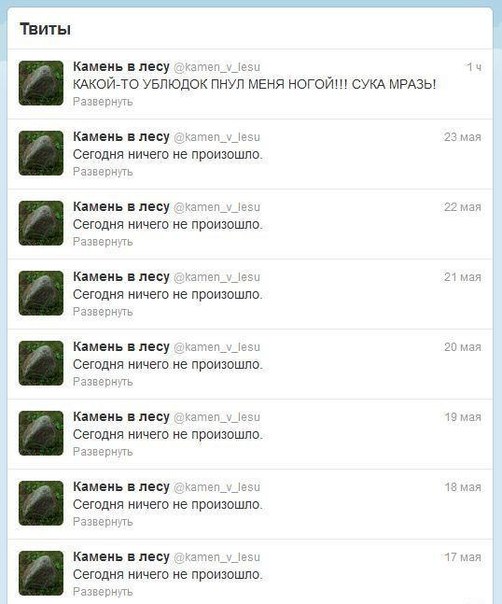Expand the tweet posted 1 ч ago with Развернуть
Image resolution: width=502 pixels, height=604 pixels.
pyautogui.click(x=103, y=102)
